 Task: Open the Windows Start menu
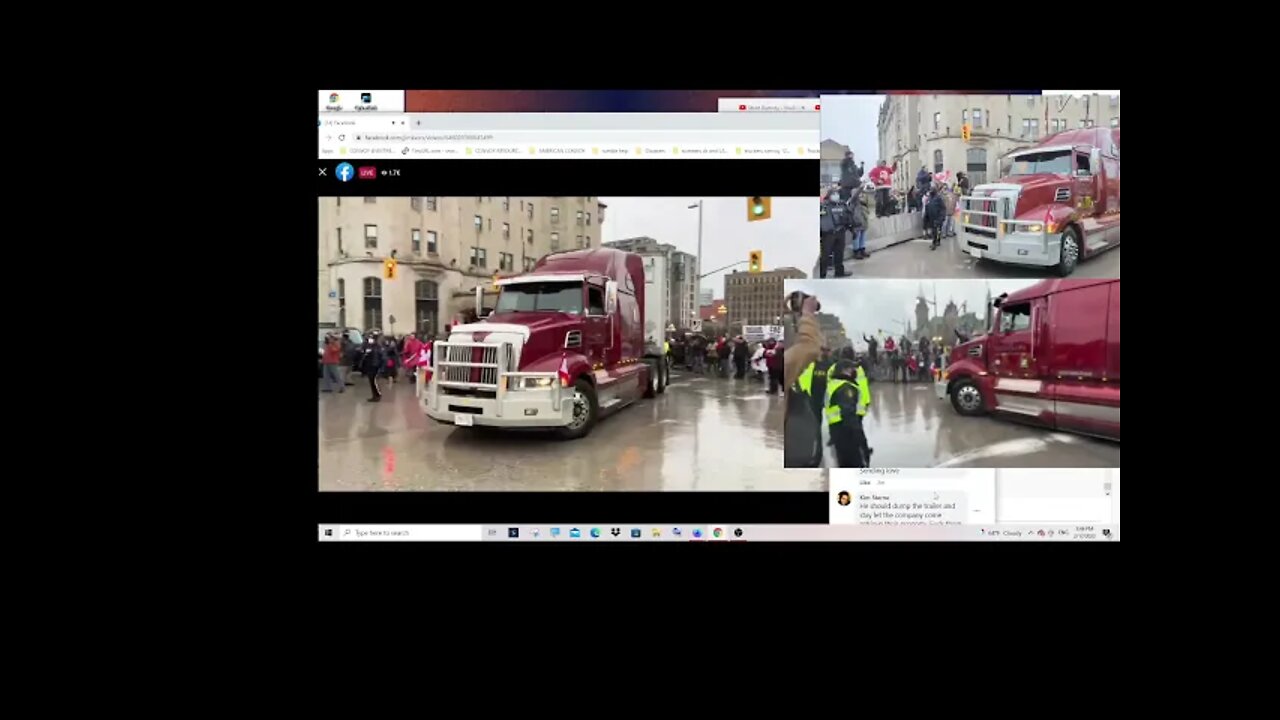328,533
